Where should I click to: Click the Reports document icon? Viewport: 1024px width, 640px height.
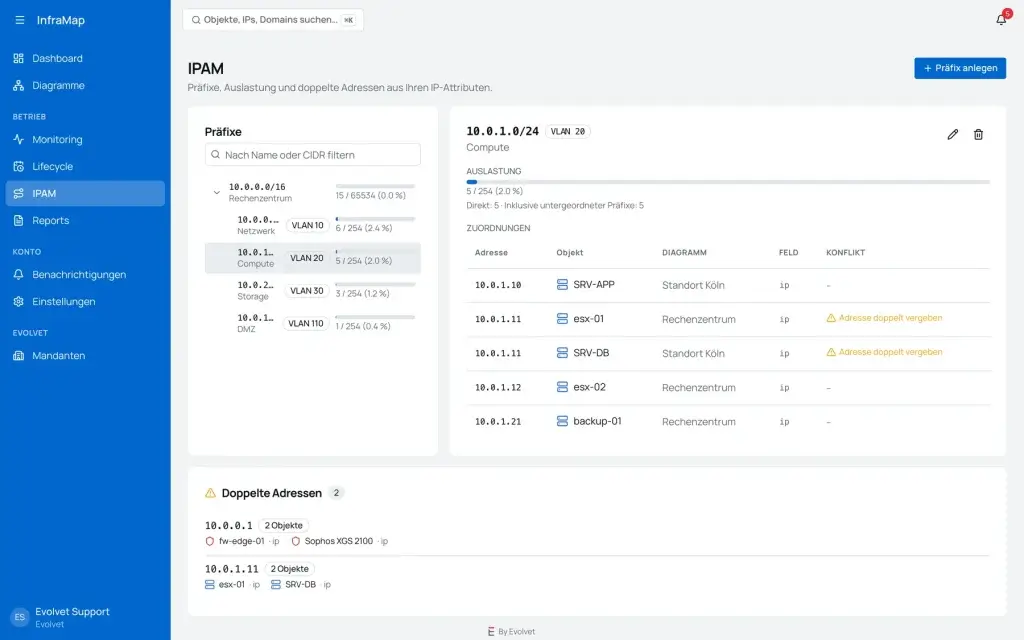(18, 221)
